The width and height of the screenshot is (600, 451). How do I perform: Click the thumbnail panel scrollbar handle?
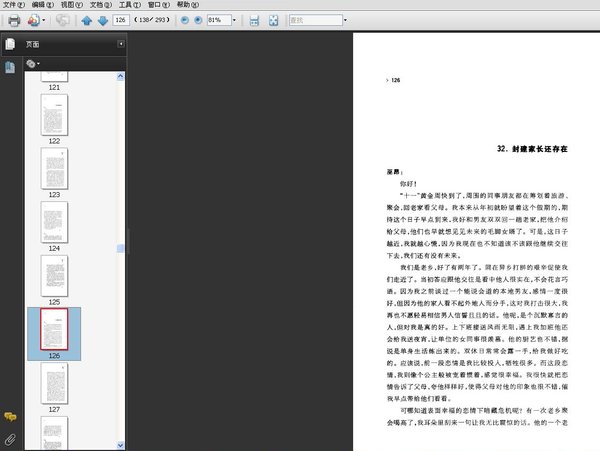click(121, 247)
